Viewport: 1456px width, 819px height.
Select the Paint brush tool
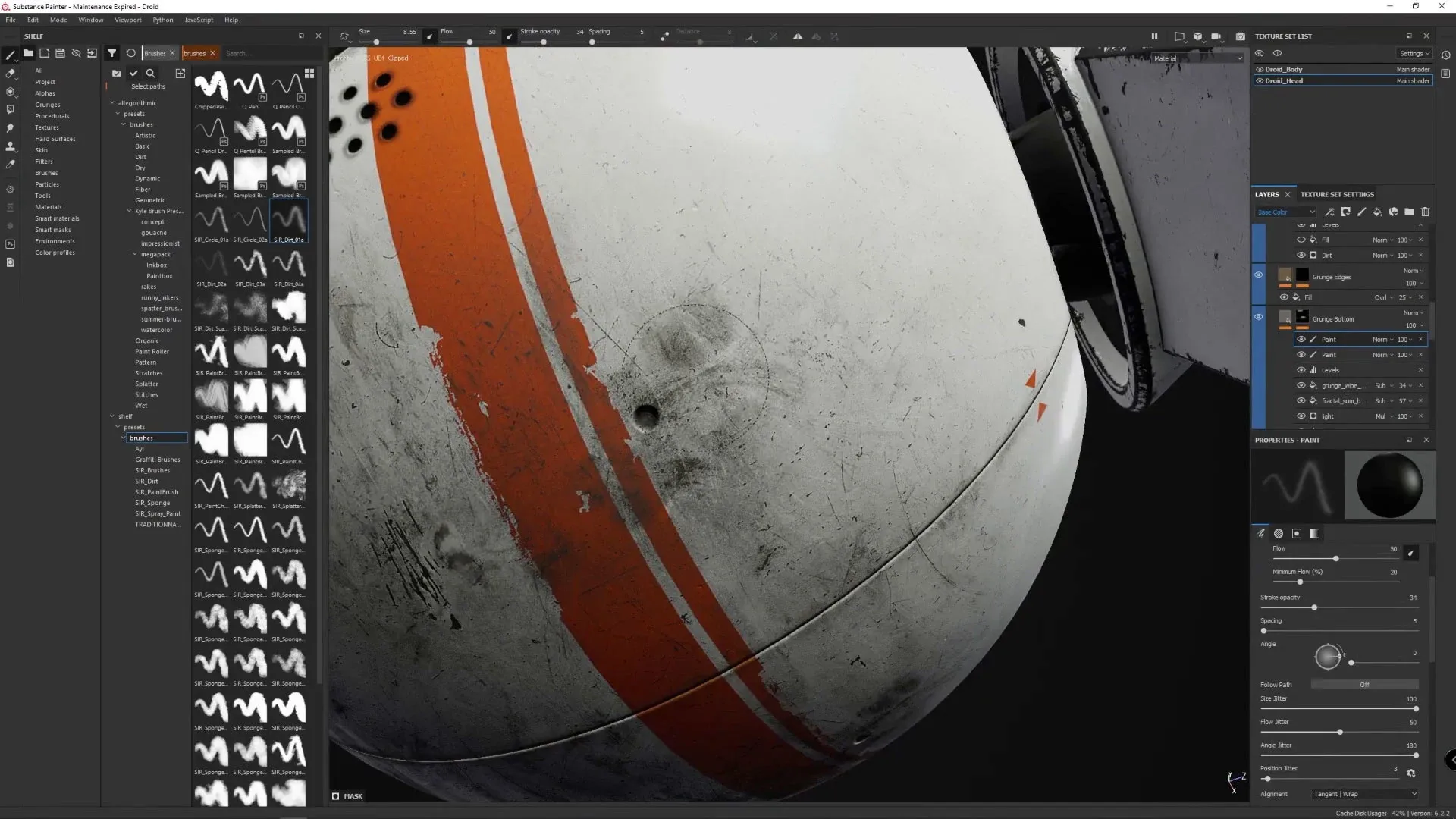pyautogui.click(x=10, y=55)
